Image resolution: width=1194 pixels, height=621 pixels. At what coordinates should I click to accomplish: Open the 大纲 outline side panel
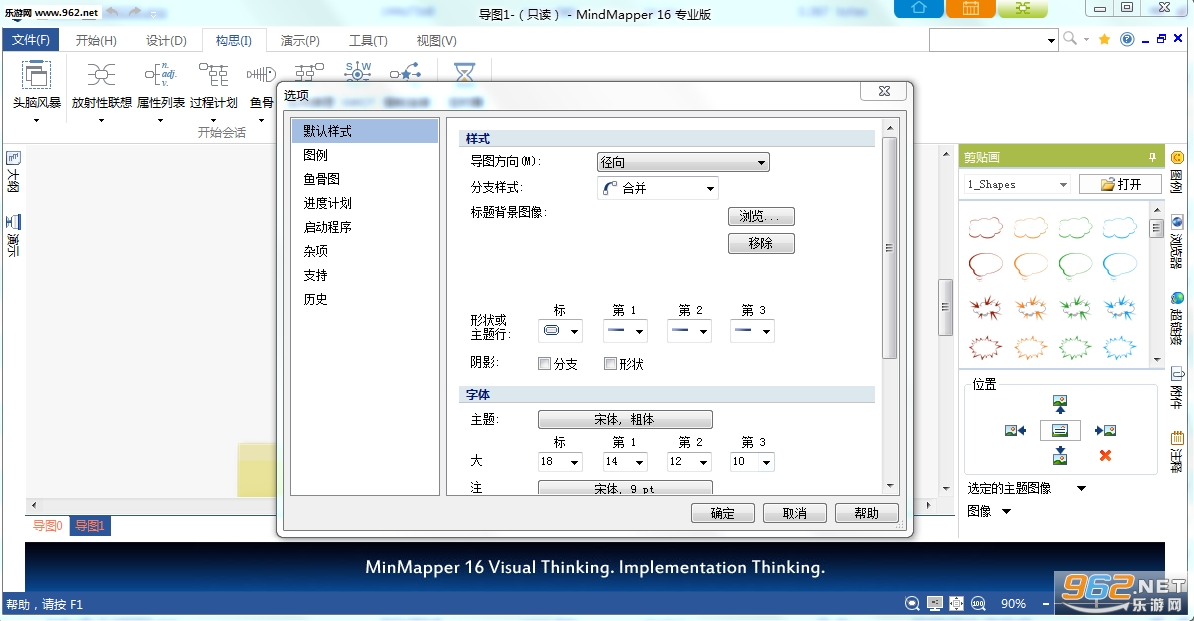coord(13,172)
